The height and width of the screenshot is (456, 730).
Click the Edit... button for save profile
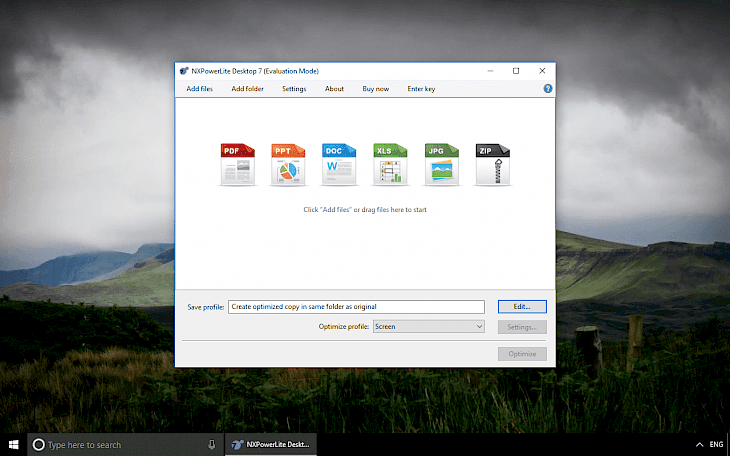[522, 306]
